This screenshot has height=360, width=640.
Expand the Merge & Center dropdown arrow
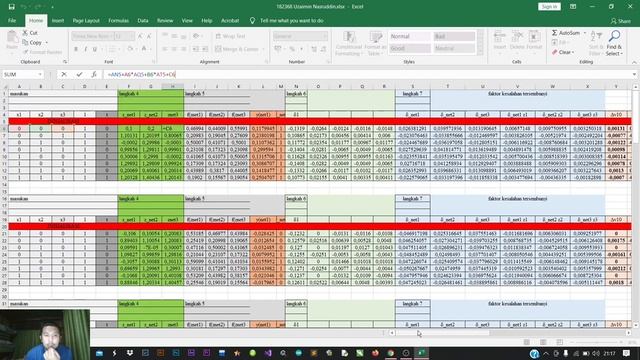[263, 49]
